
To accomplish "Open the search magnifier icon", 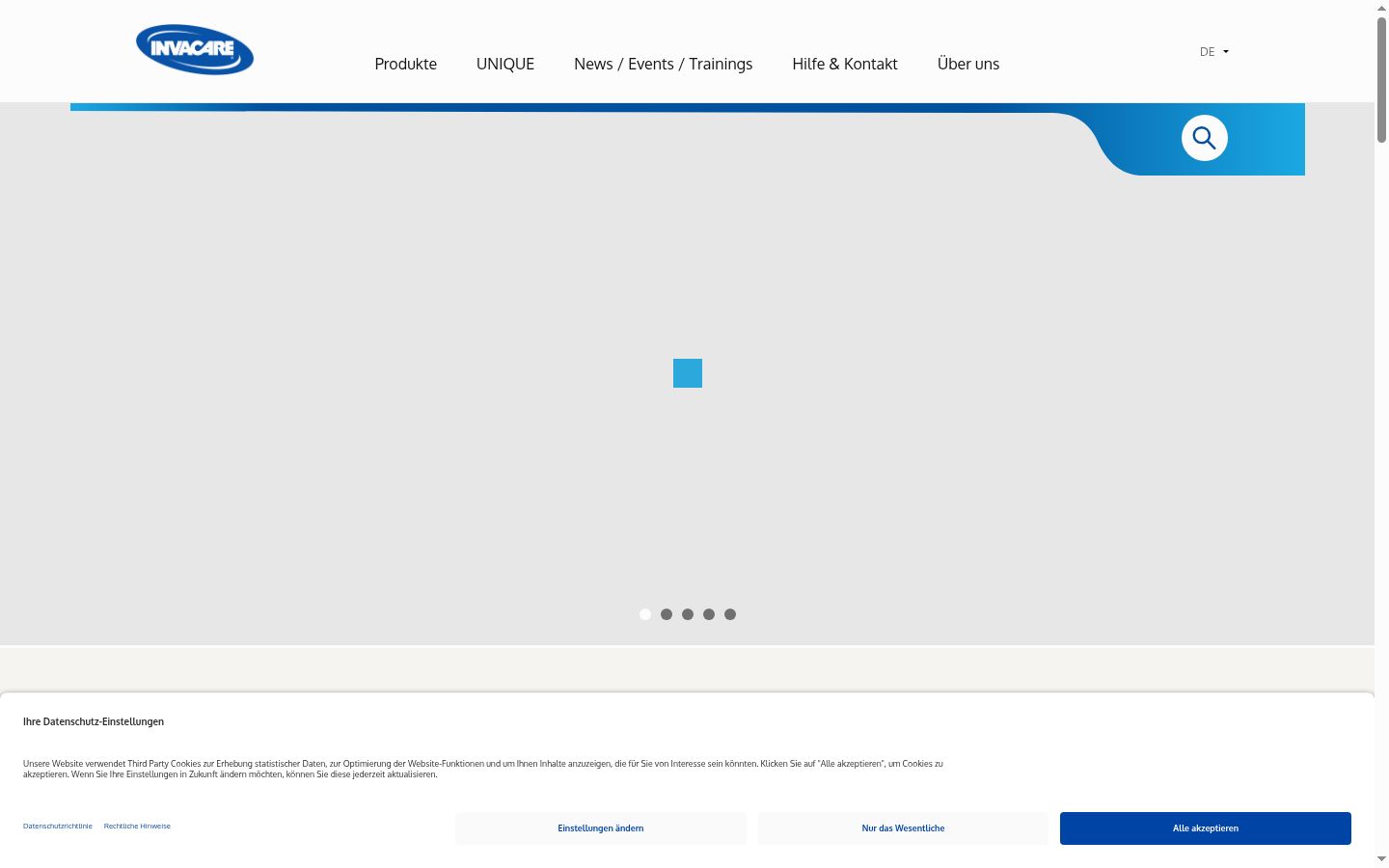I will tap(1204, 138).
